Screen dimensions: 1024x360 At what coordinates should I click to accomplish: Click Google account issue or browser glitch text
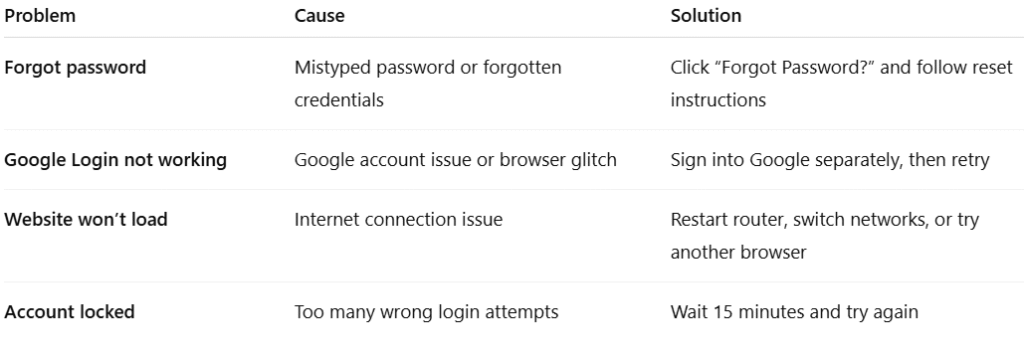(x=455, y=160)
